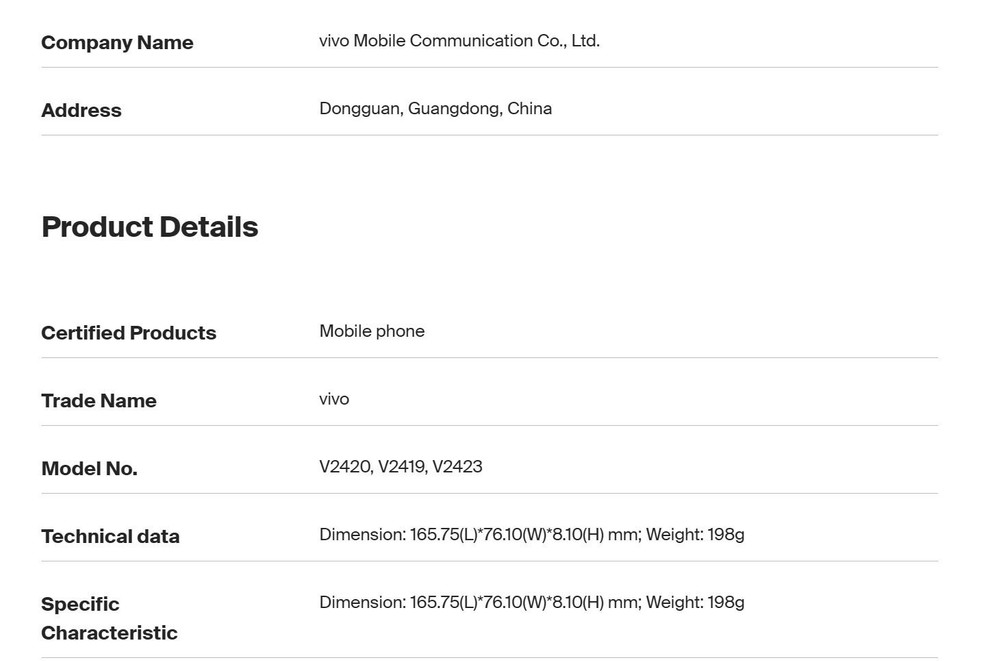The width and height of the screenshot is (1000, 661).
Task: Click Weight: 198g in Technical data row
Action: [x=695, y=535]
